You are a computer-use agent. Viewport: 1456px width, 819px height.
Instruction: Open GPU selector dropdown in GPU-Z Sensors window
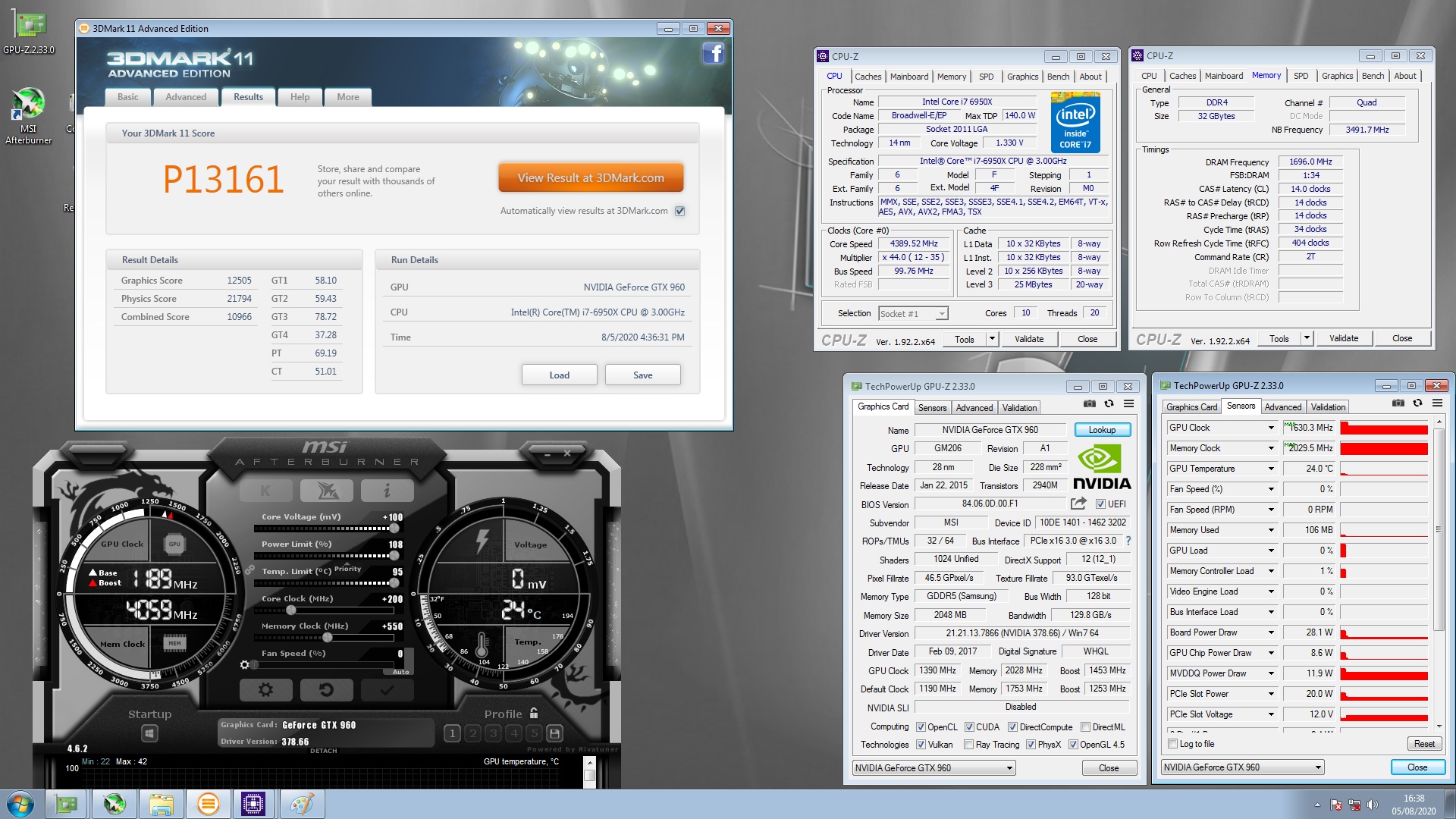tap(1242, 767)
